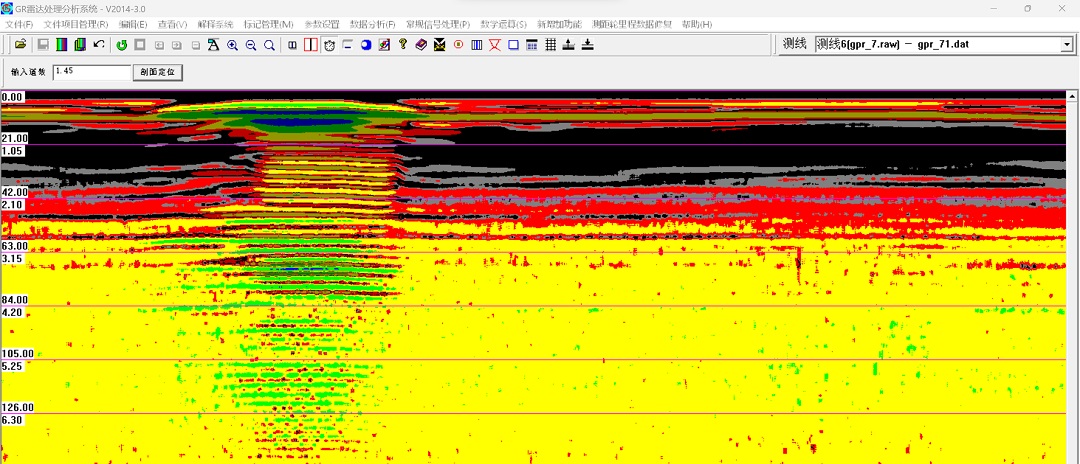The image size is (1080, 464).
Task: Toggle the red split-panel view button
Action: pyautogui.click(x=310, y=45)
